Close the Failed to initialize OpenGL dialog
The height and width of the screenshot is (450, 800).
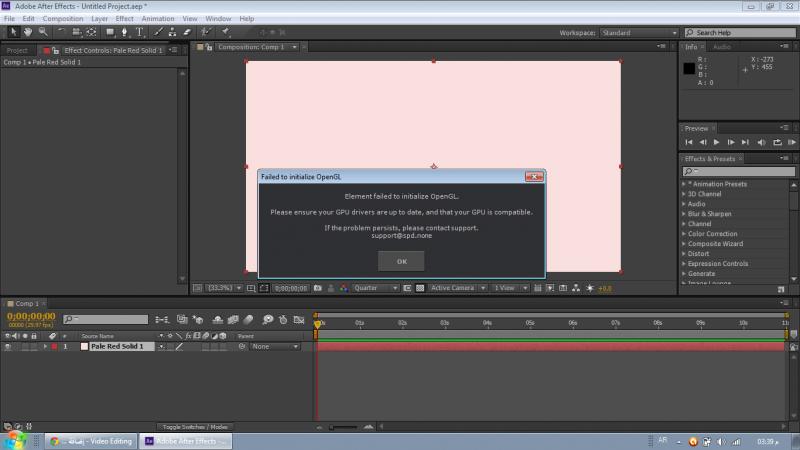[x=534, y=177]
